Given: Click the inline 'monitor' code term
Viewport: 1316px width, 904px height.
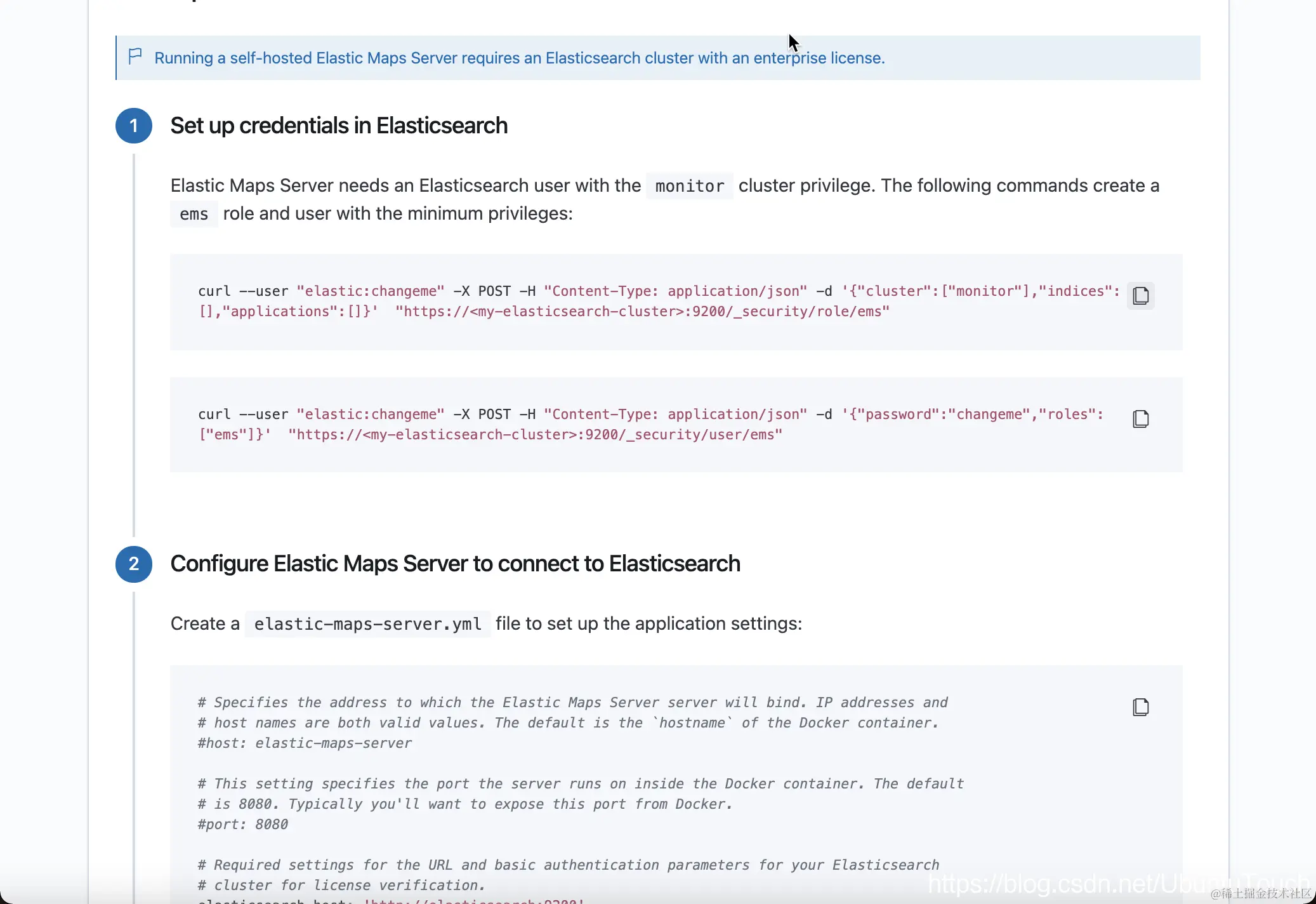Looking at the screenshot, I should [x=689, y=186].
